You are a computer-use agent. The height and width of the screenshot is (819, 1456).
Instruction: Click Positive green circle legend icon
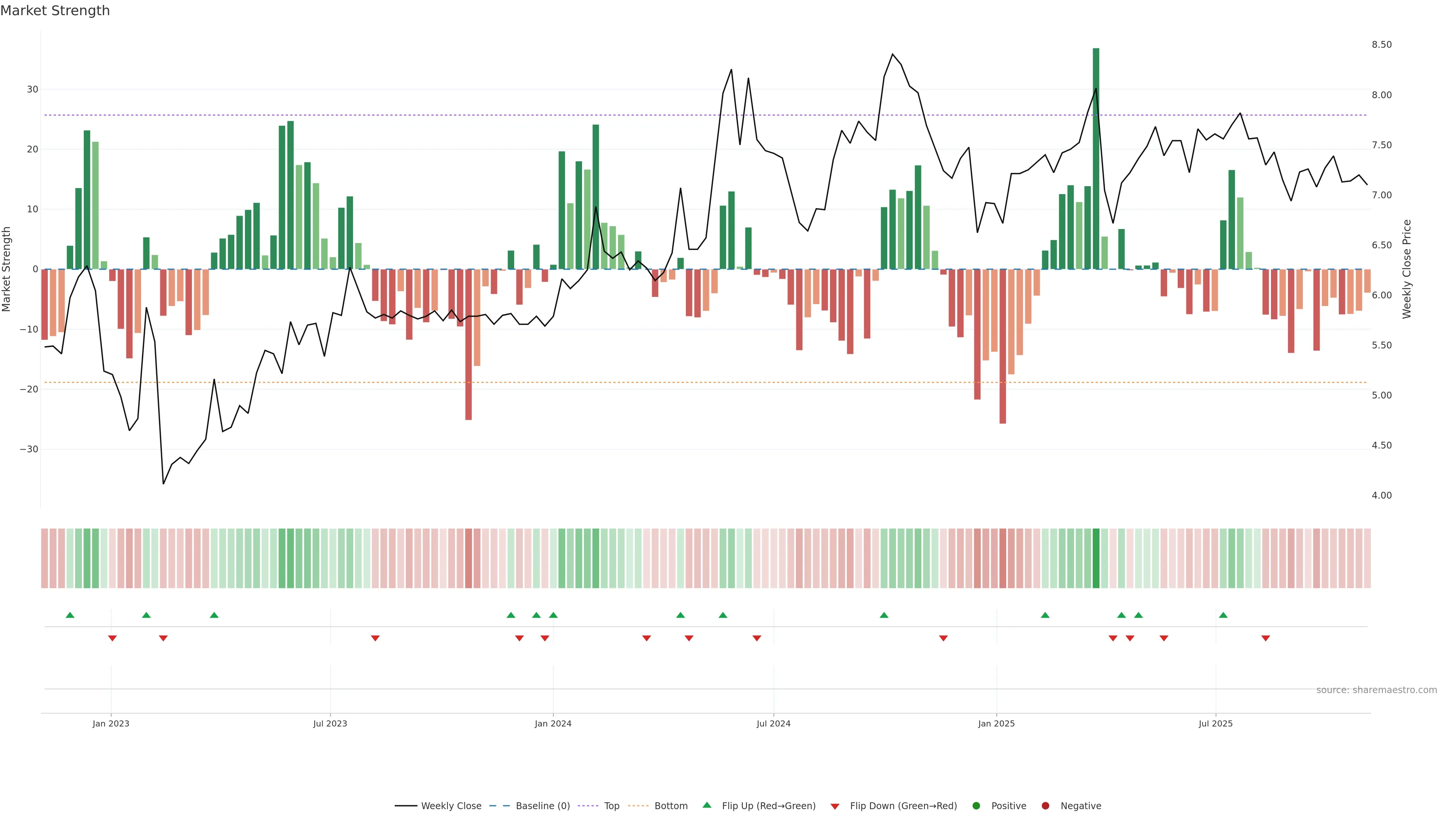[976, 805]
